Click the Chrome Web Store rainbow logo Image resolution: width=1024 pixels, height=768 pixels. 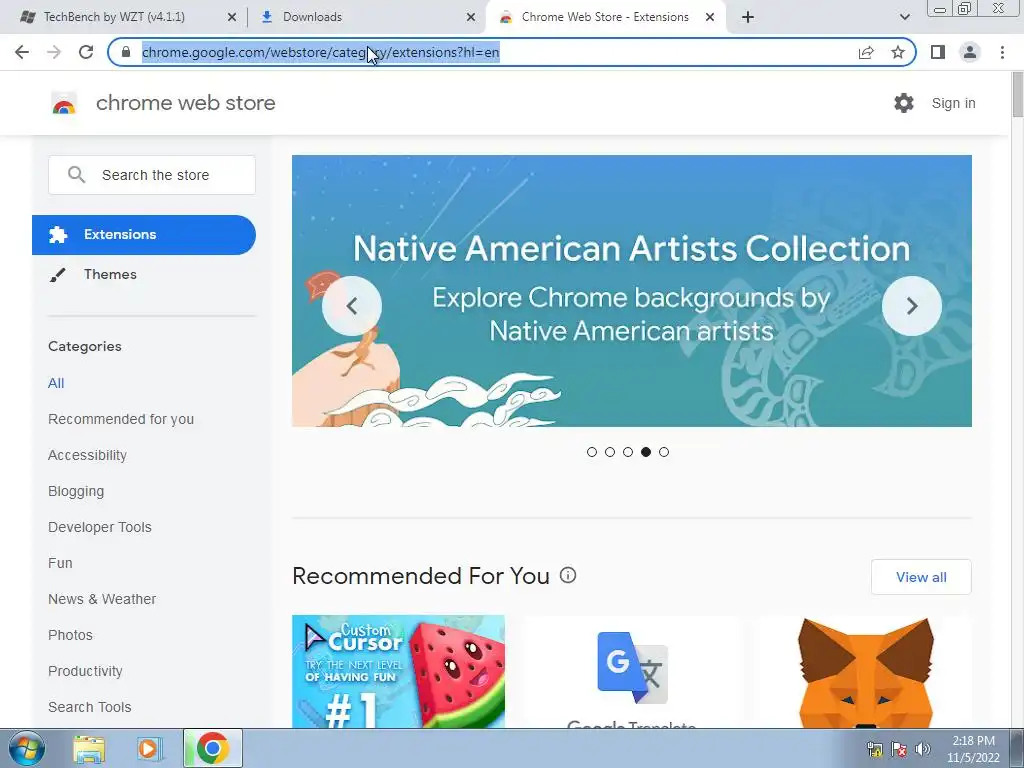click(x=64, y=103)
